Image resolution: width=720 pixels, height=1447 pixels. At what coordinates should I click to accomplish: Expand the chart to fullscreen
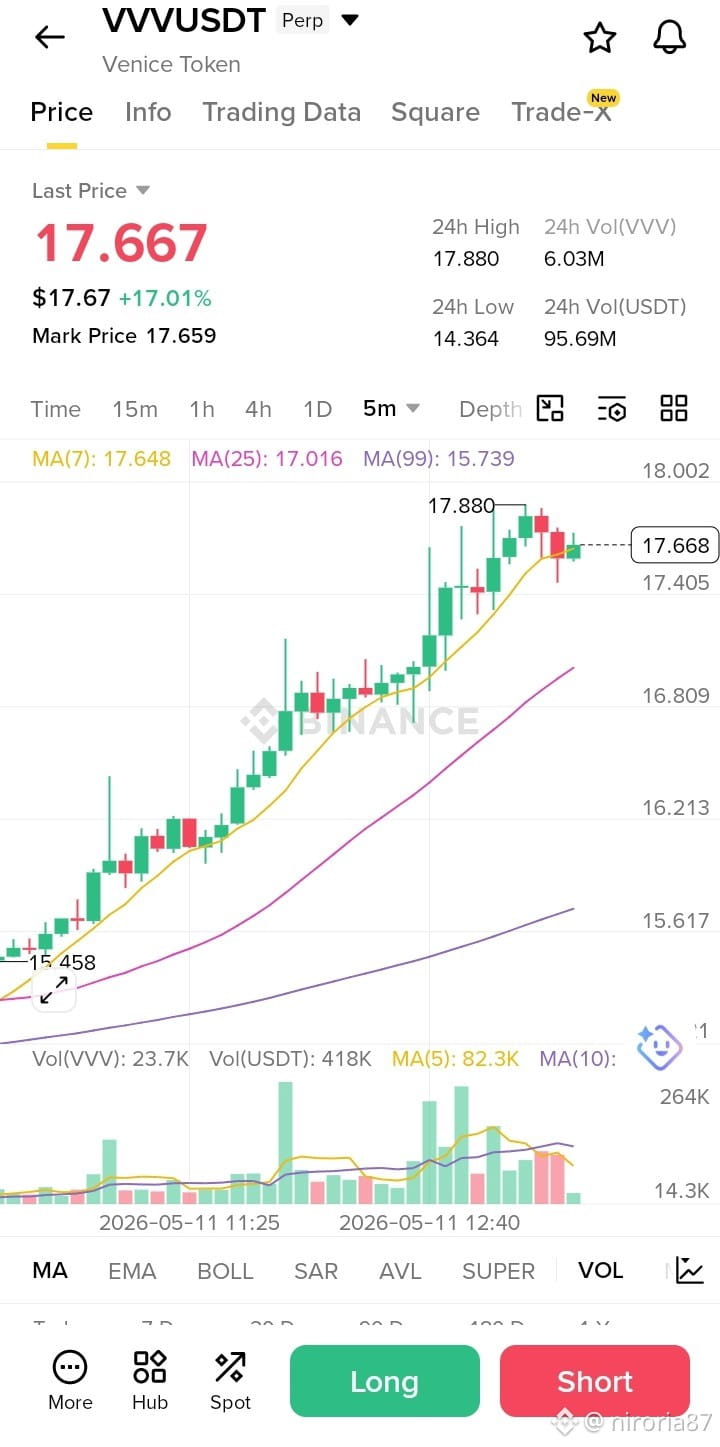pos(54,990)
